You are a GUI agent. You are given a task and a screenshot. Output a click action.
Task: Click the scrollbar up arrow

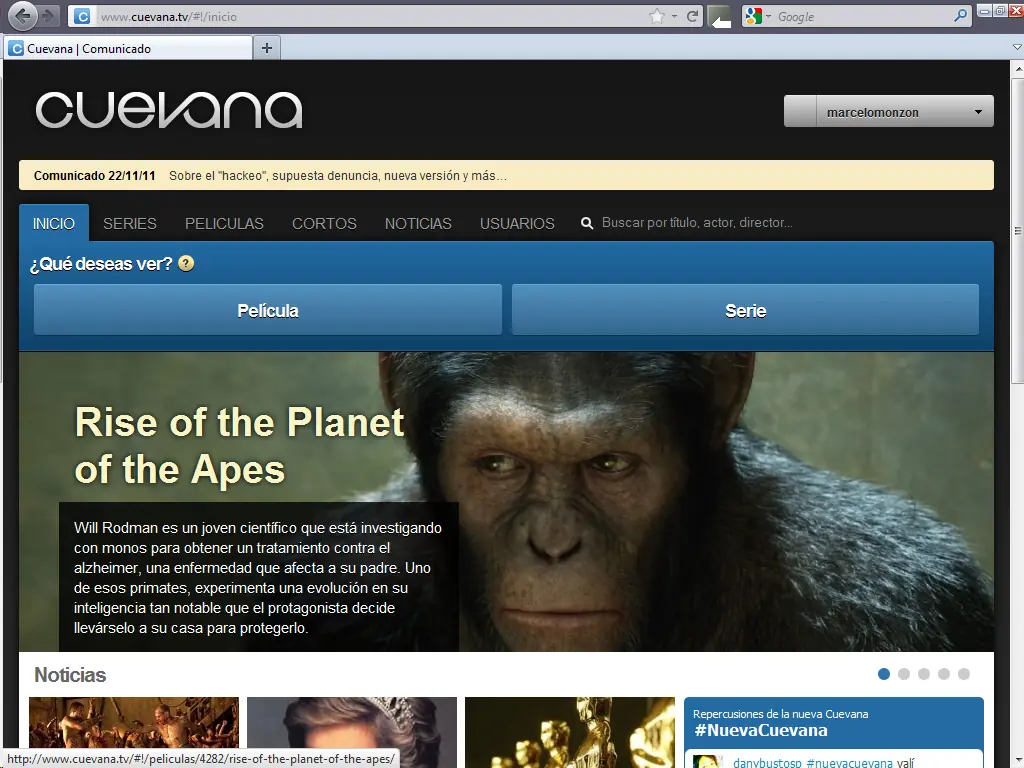click(x=1017, y=67)
